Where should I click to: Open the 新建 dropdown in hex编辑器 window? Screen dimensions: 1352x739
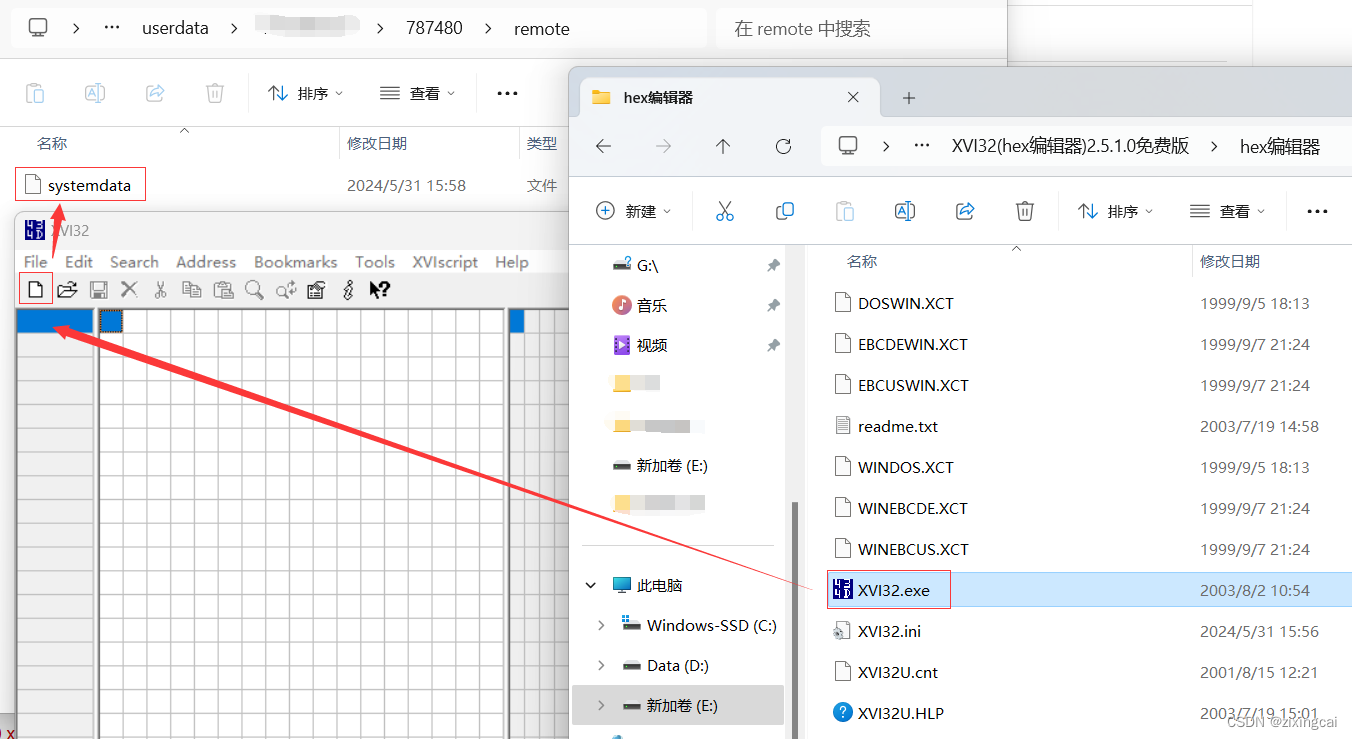pos(634,211)
